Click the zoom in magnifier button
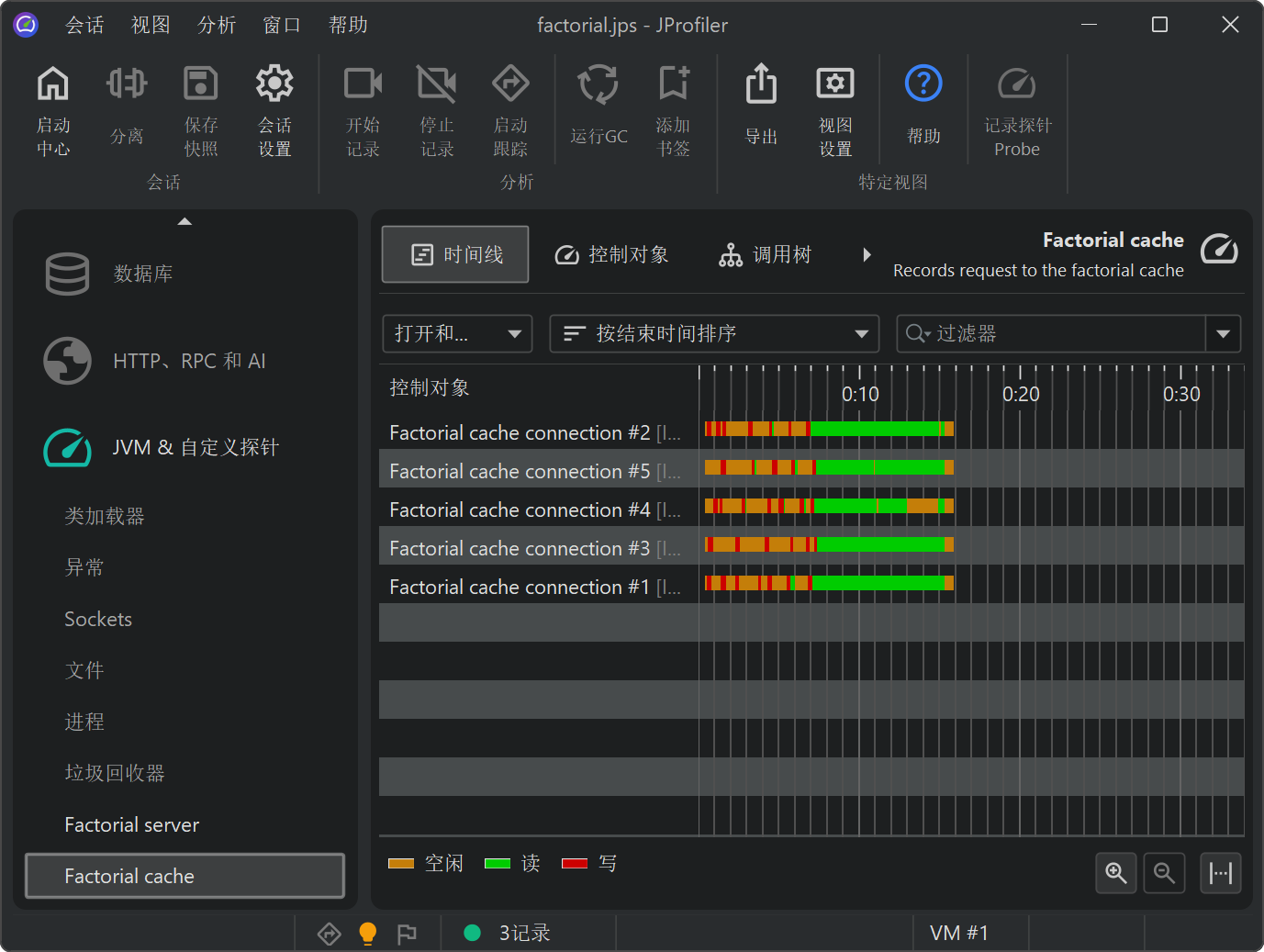Screen dimensions: 1264x952 [x=1115, y=872]
